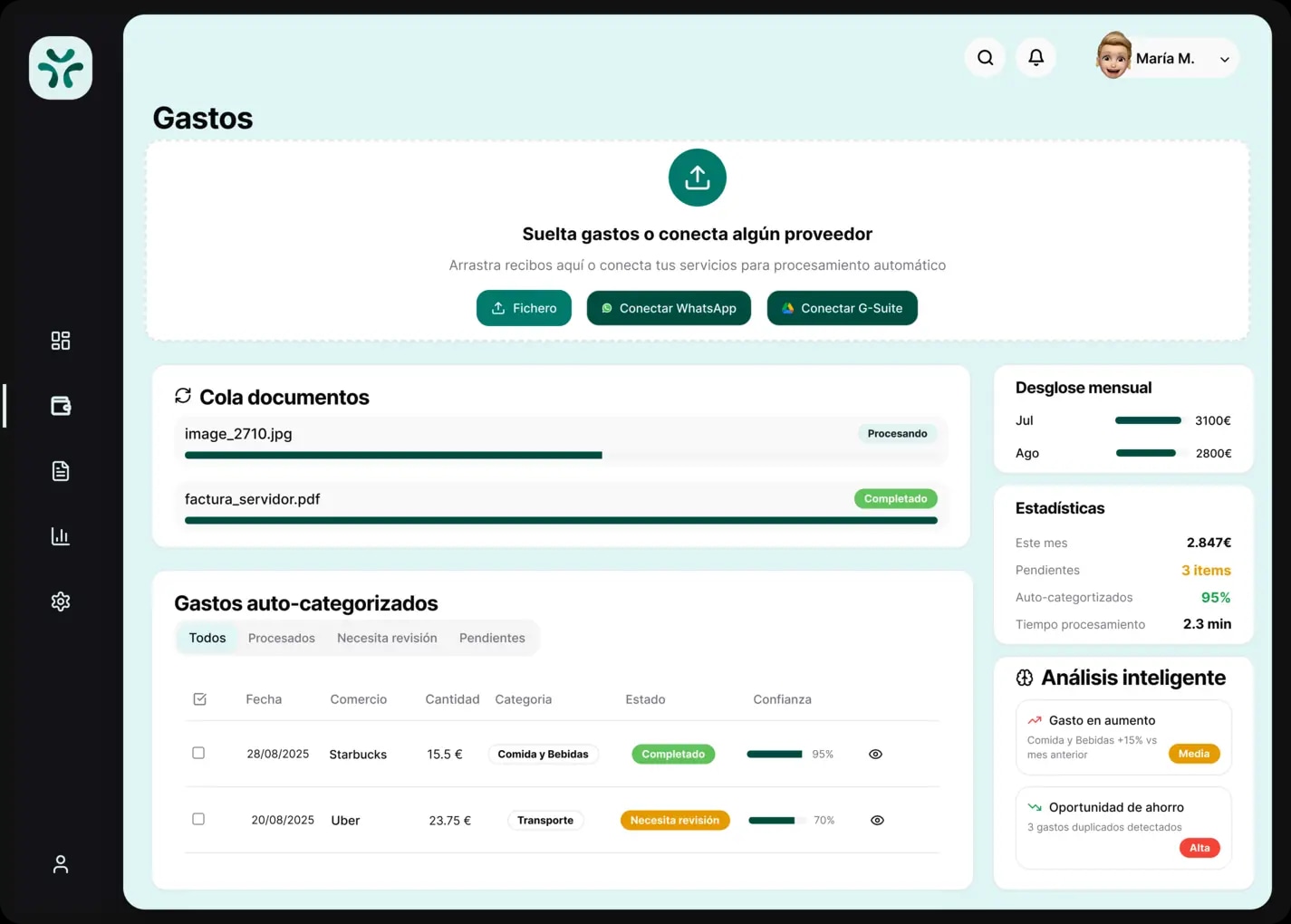
Task: Open settings from the sidebar gear icon
Action: [x=60, y=601]
